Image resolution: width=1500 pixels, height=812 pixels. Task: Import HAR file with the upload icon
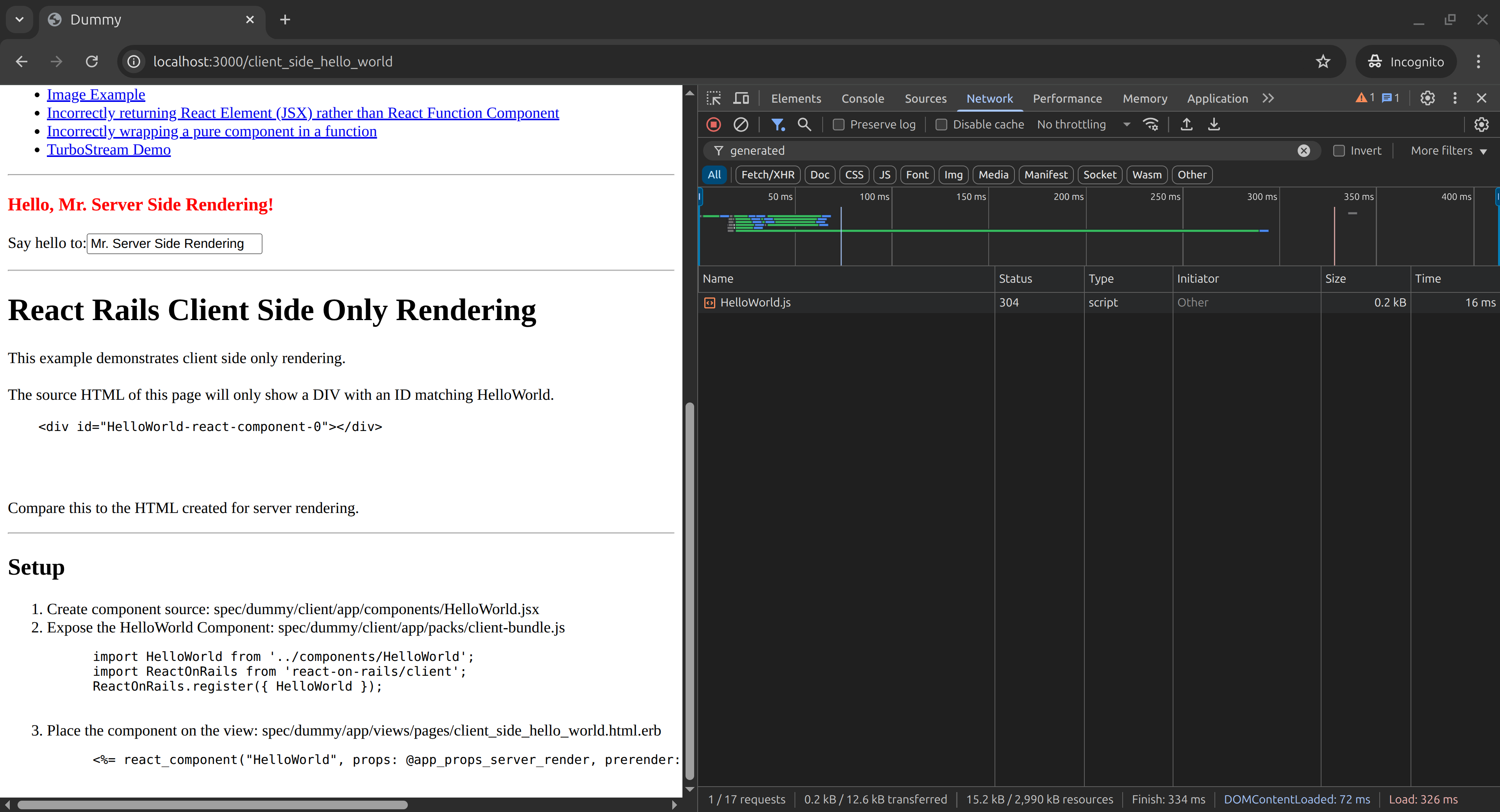pyautogui.click(x=1187, y=124)
